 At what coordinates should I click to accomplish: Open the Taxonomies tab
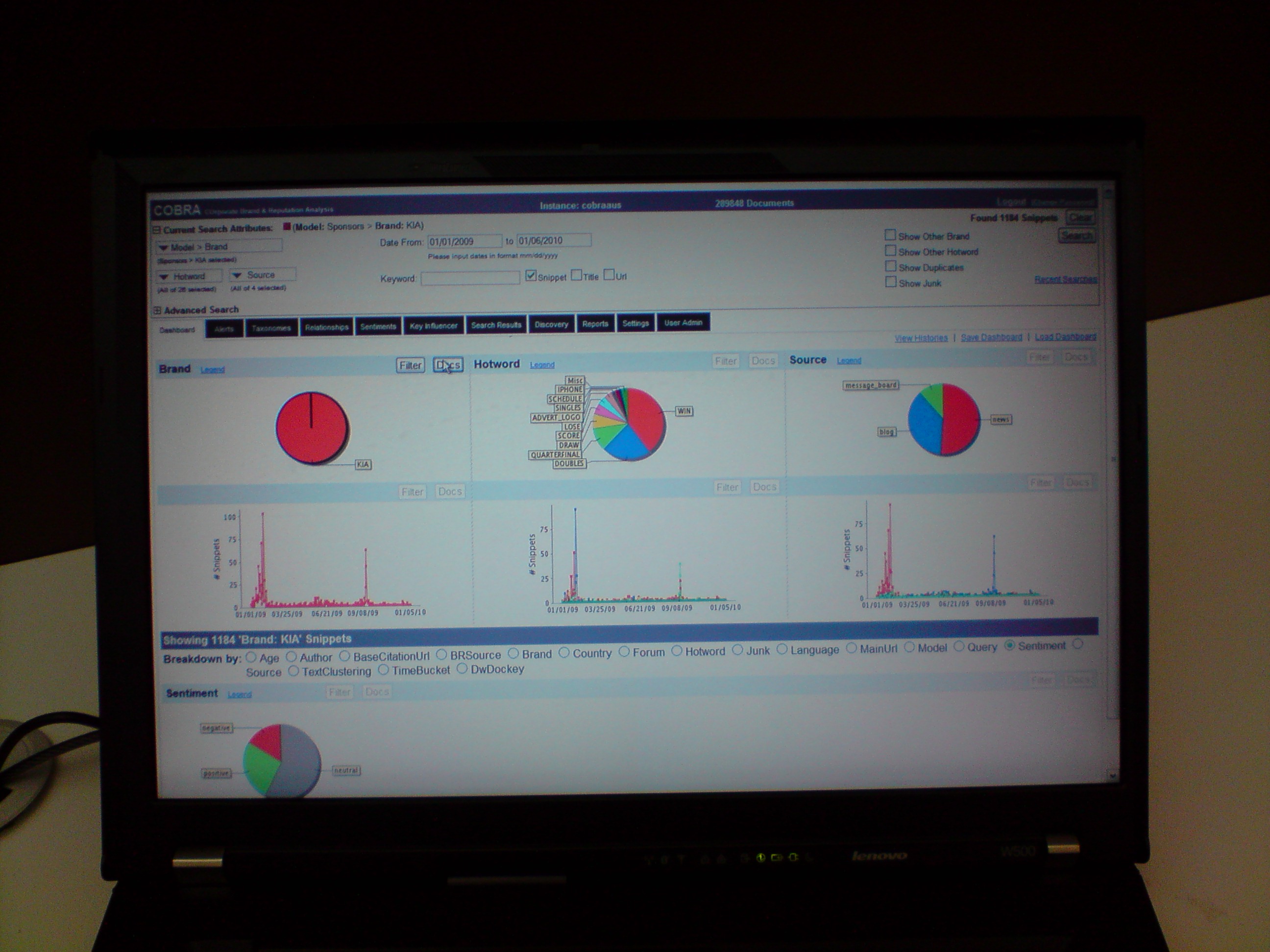click(271, 328)
